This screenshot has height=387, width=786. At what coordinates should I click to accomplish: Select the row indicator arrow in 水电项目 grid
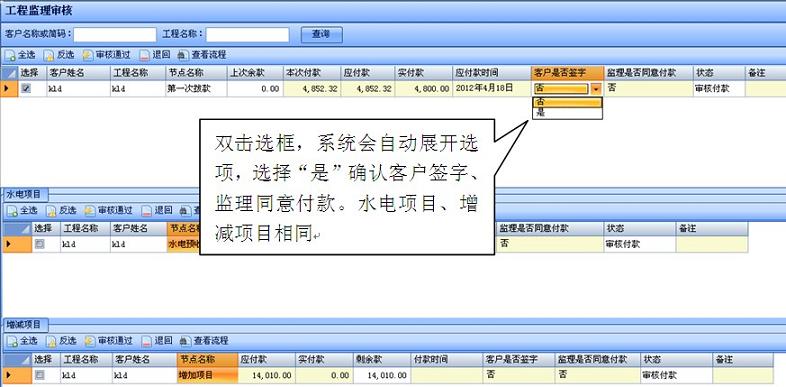click(16, 245)
